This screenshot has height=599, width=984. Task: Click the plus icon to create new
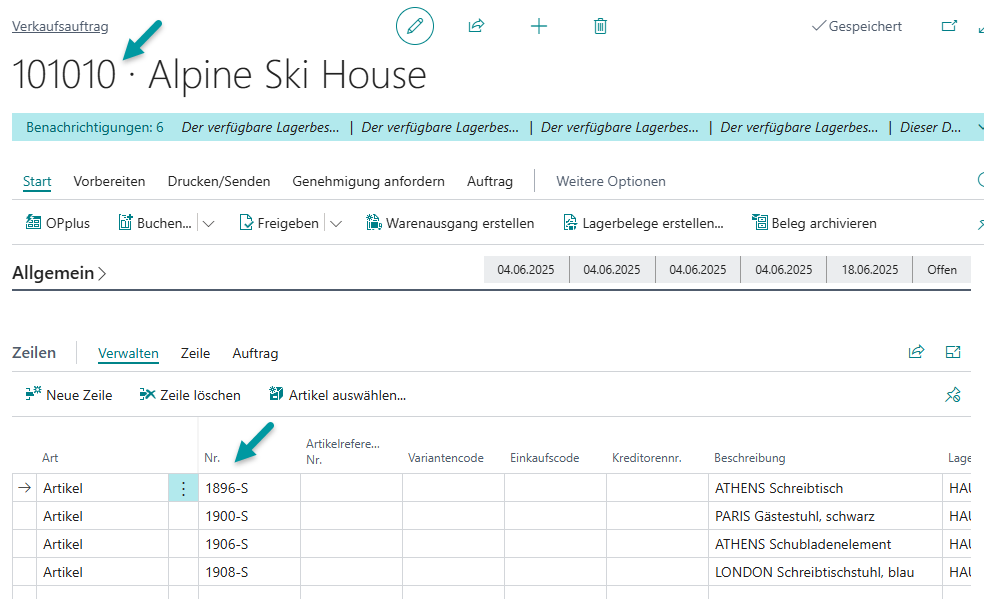pos(539,26)
